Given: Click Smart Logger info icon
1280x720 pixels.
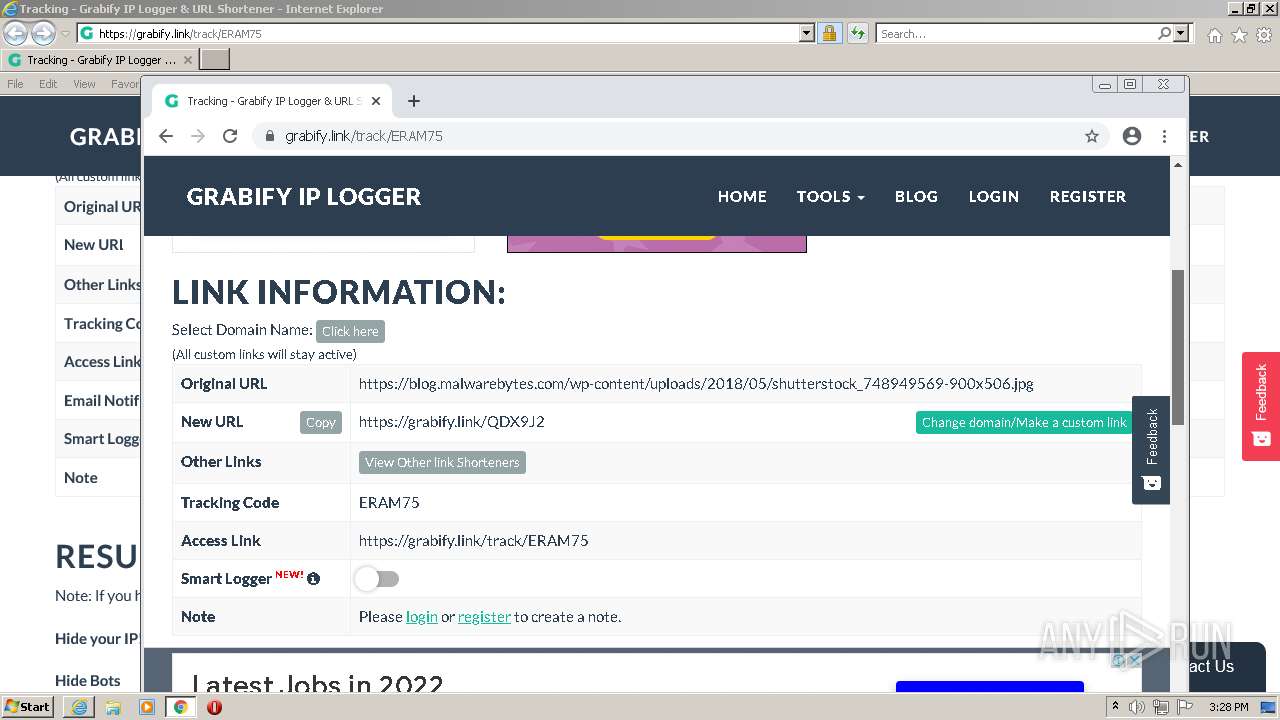Looking at the screenshot, I should coord(313,579).
